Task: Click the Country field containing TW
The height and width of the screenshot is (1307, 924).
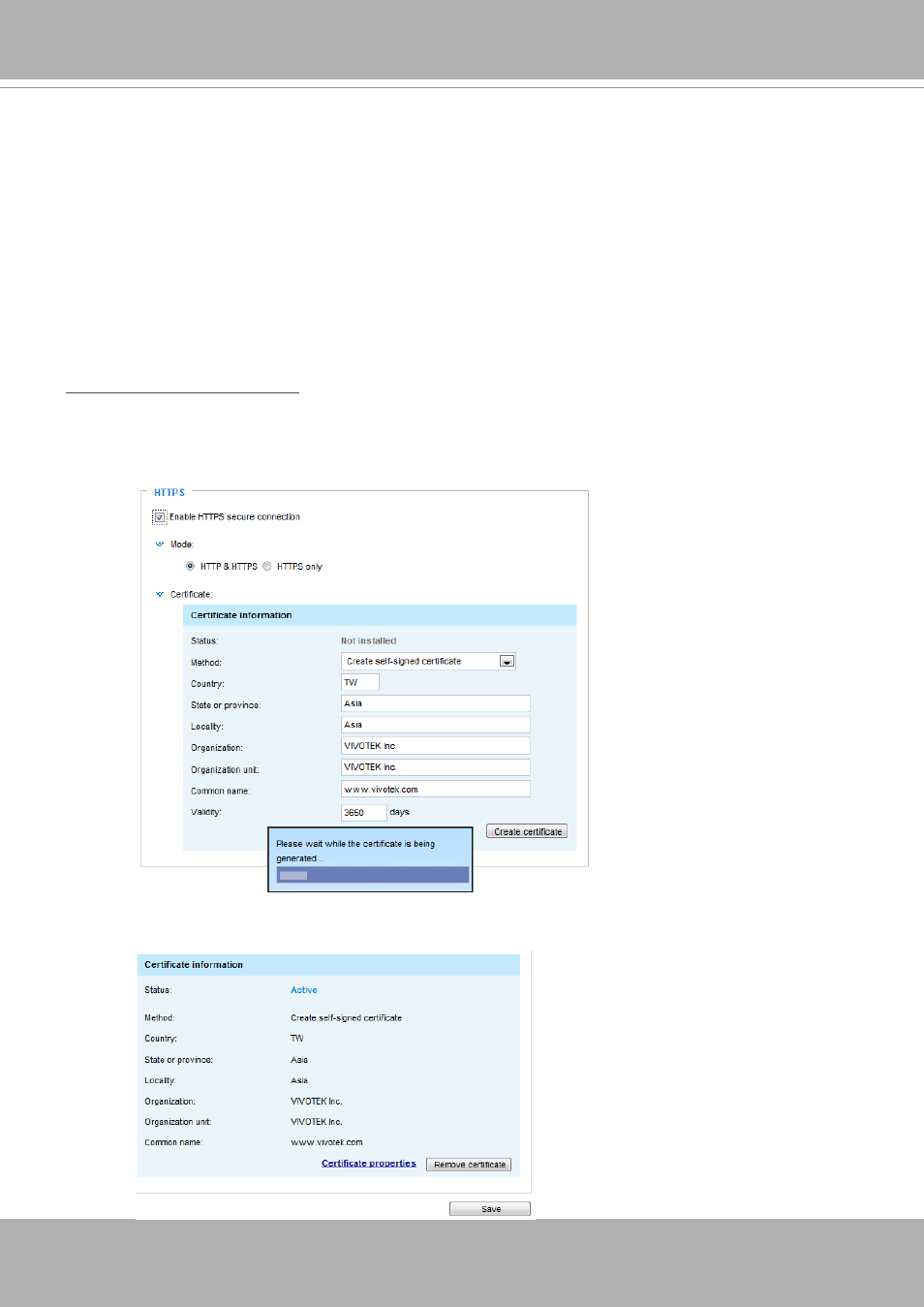Action: 359,683
